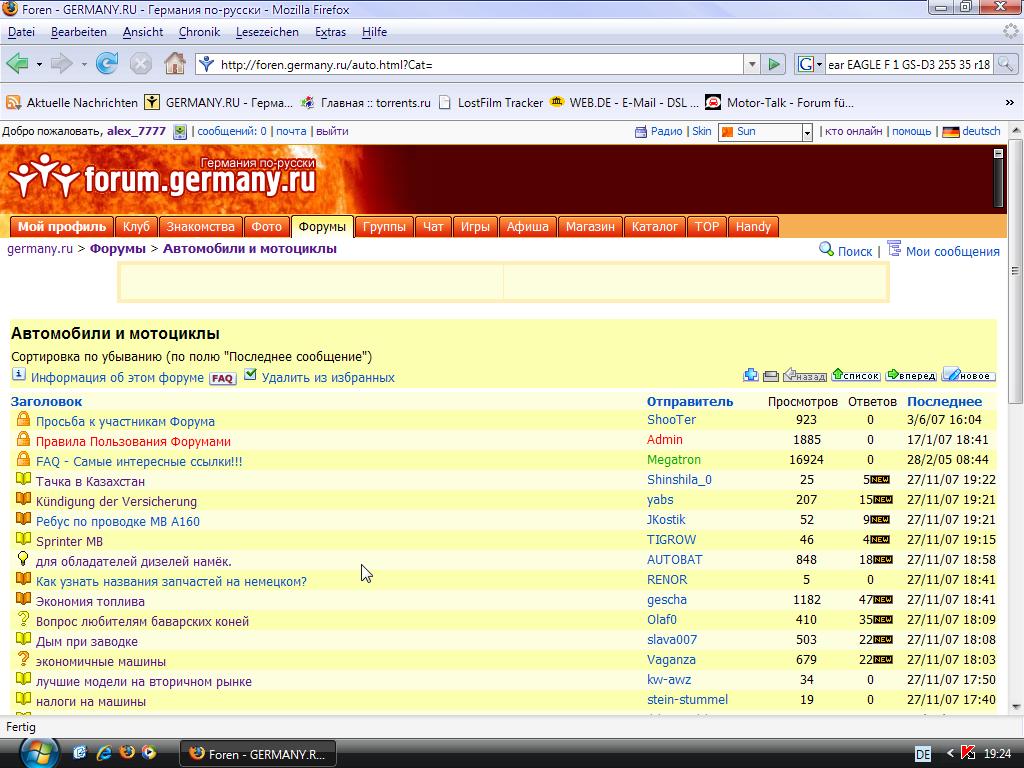Image resolution: width=1024 pixels, height=768 pixels.
Task: Click the 'вперед' forward page icon button
Action: coord(911,375)
